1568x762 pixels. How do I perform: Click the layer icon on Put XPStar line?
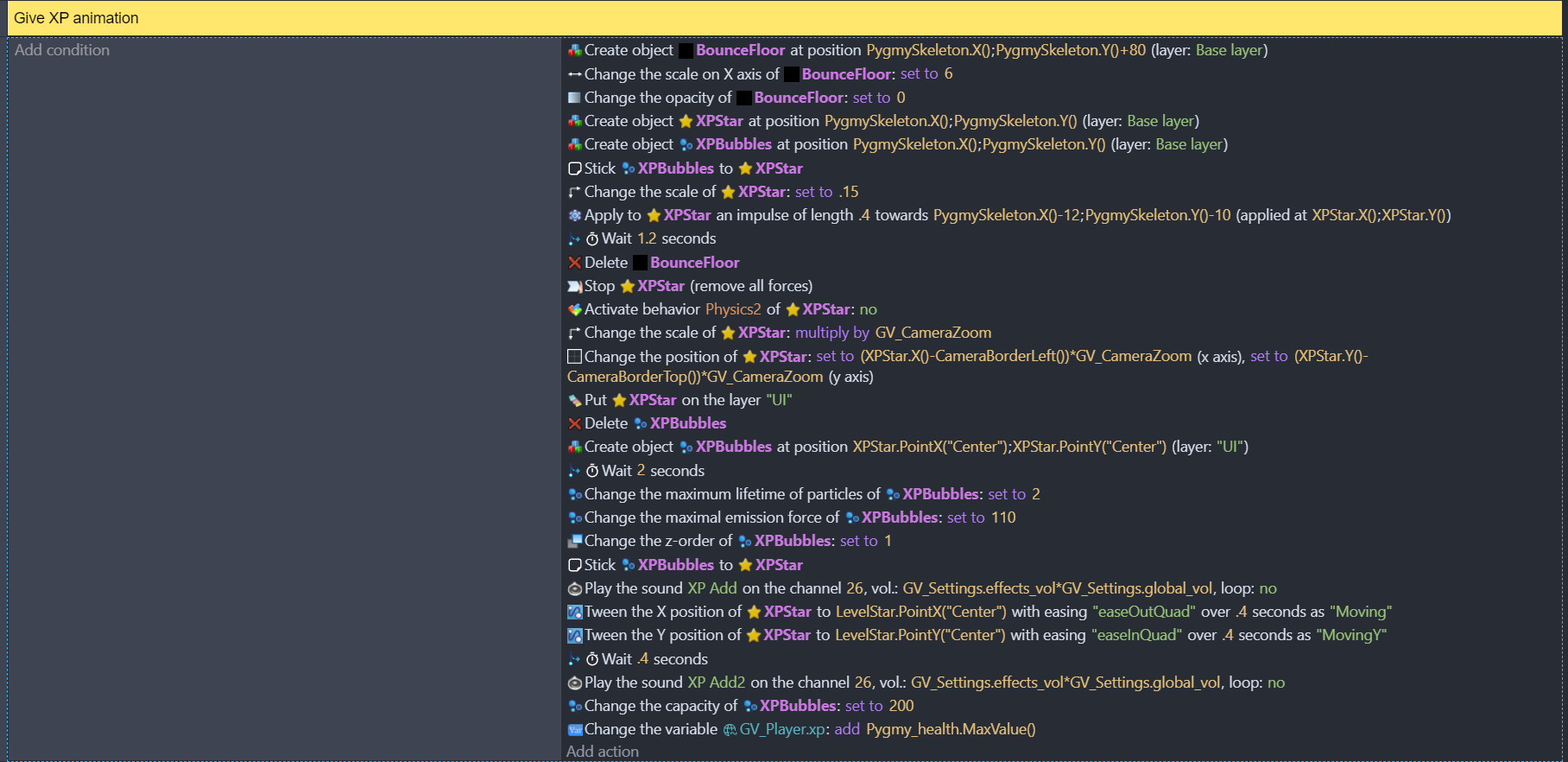pyautogui.click(x=574, y=400)
